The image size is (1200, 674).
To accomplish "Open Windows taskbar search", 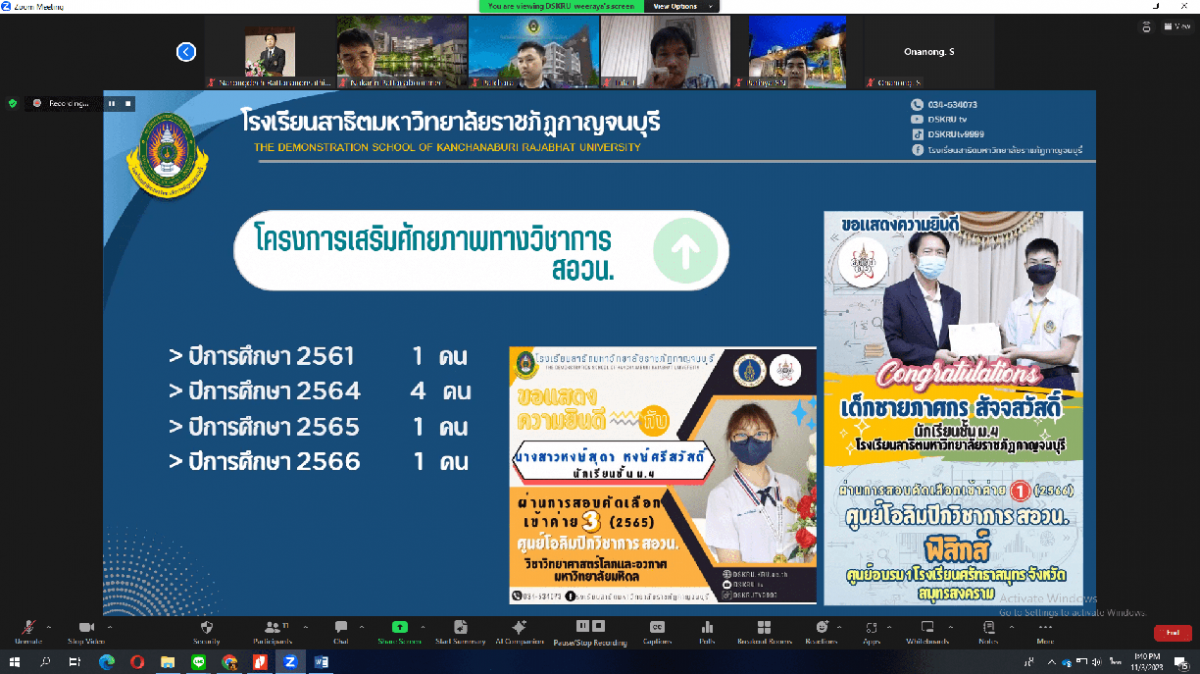I will point(46,662).
